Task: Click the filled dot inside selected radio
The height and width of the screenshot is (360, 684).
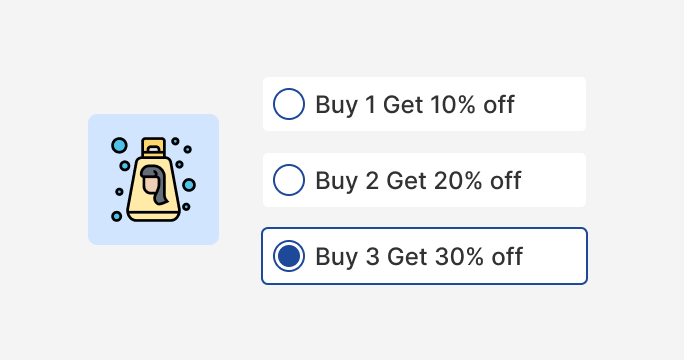Action: [x=289, y=256]
